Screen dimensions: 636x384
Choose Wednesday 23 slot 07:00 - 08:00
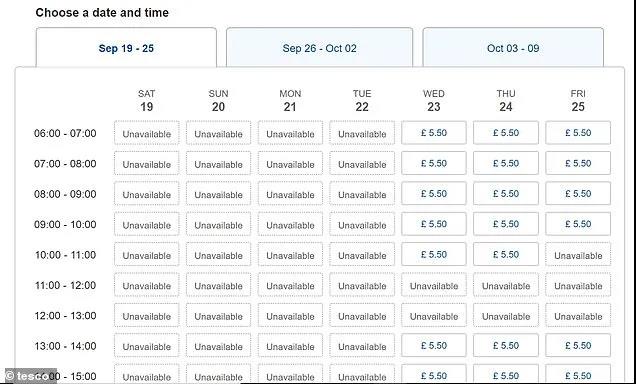pyautogui.click(x=434, y=163)
